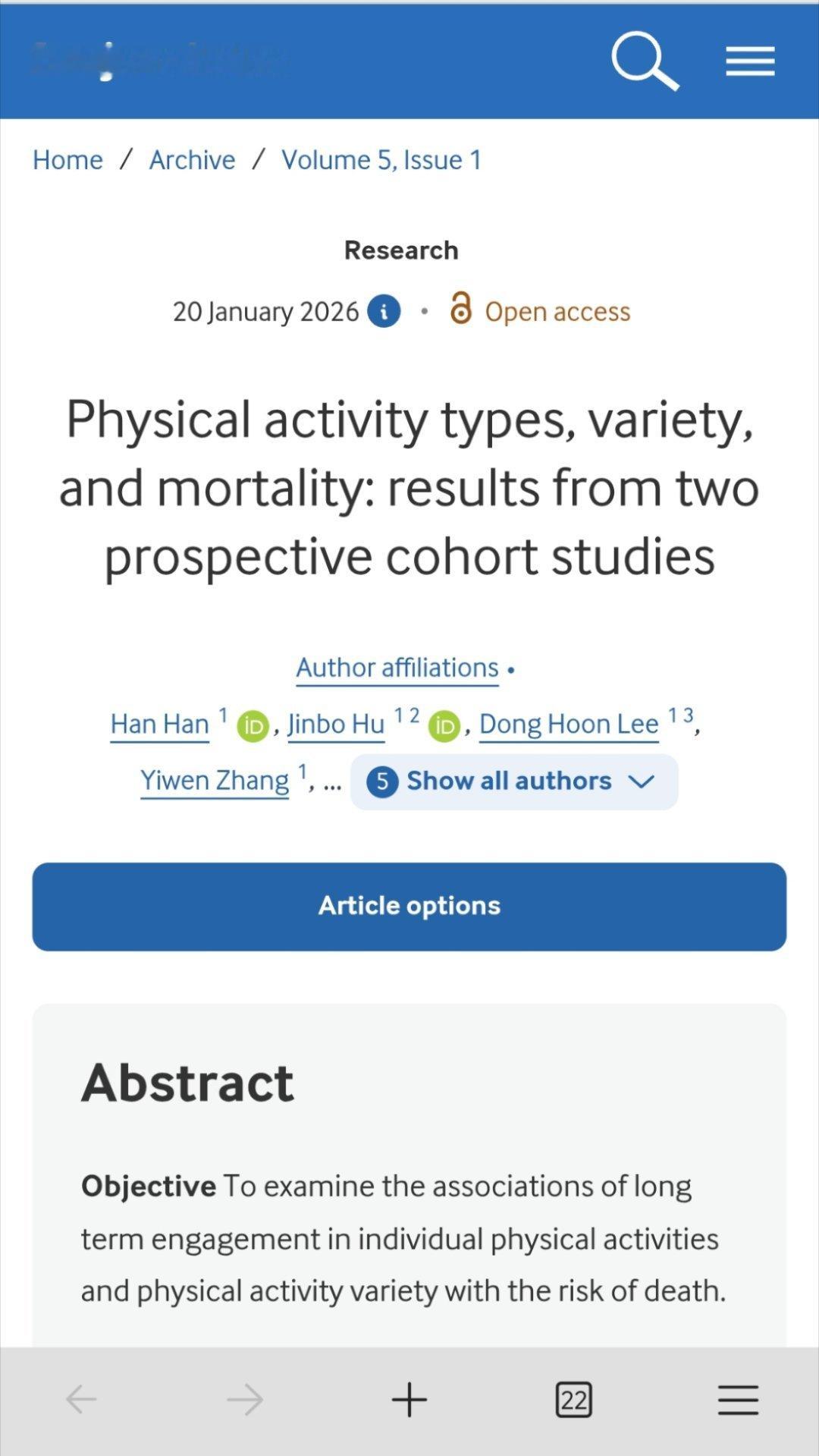Open the Article options panel
Image resolution: width=819 pixels, height=1456 pixels.
(409, 906)
